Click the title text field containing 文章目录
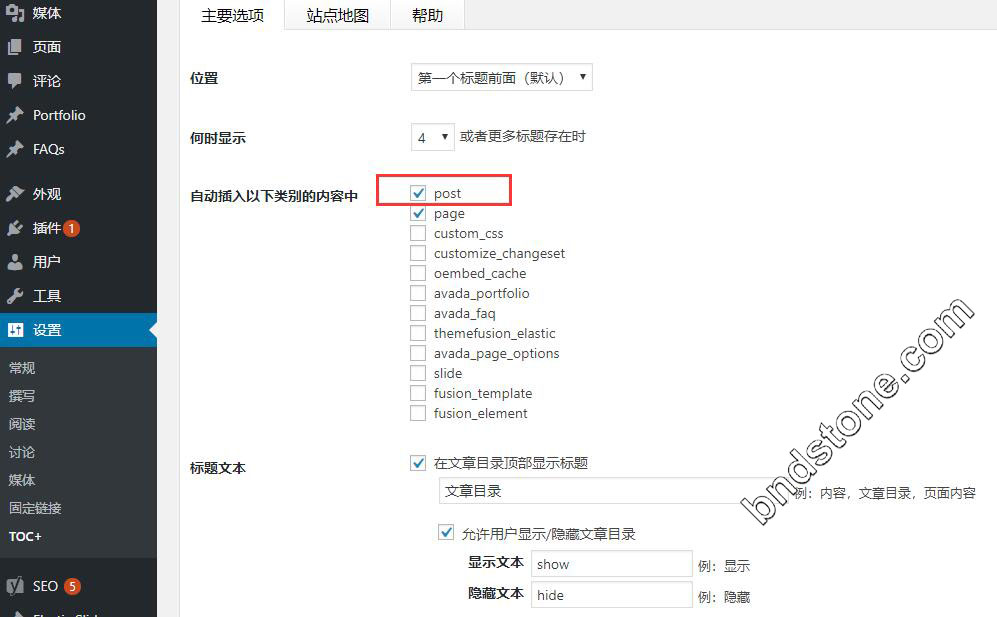The image size is (997, 617). tap(613, 491)
